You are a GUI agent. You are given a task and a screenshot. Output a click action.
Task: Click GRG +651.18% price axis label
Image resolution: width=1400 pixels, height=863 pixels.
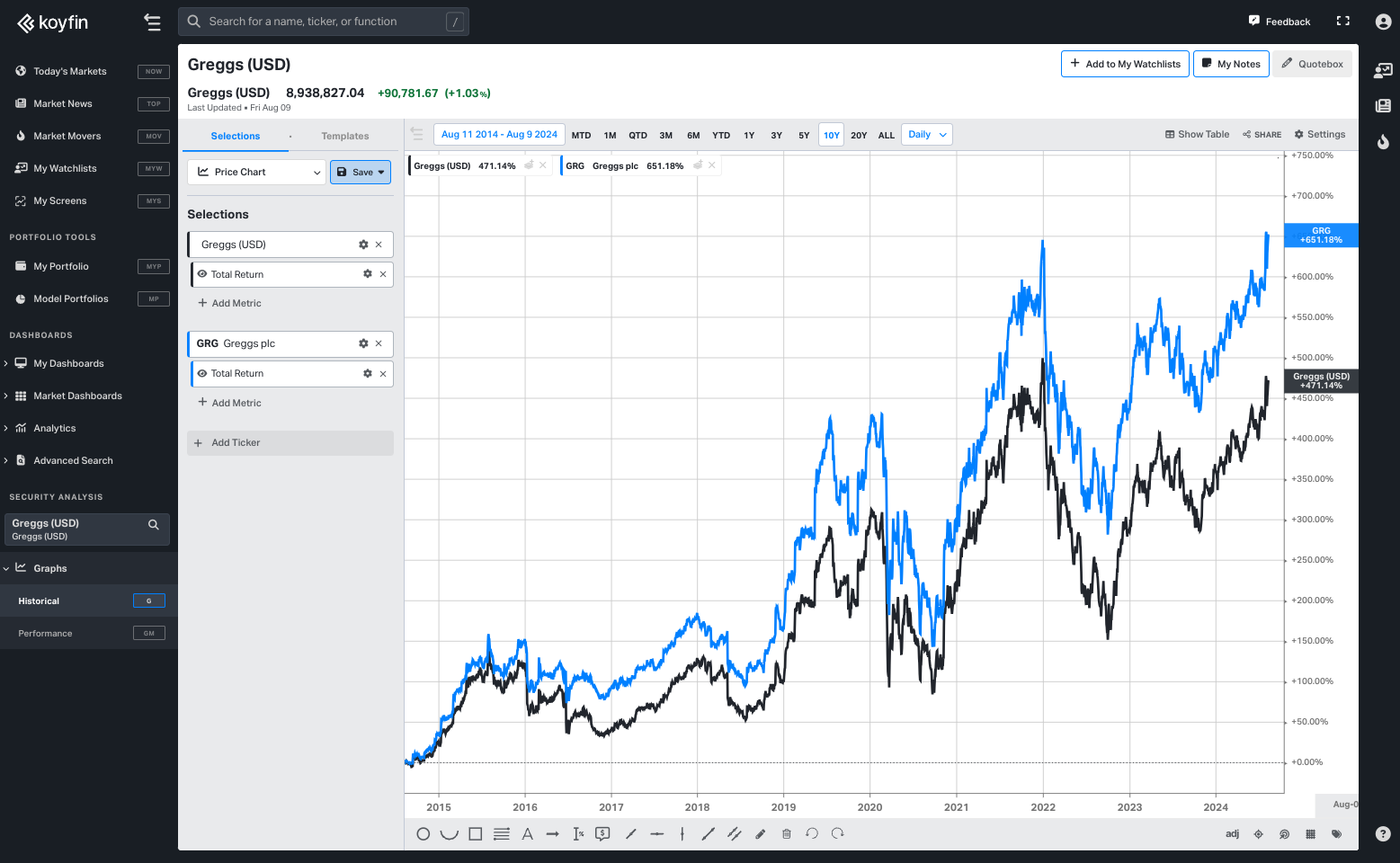pyautogui.click(x=1321, y=236)
